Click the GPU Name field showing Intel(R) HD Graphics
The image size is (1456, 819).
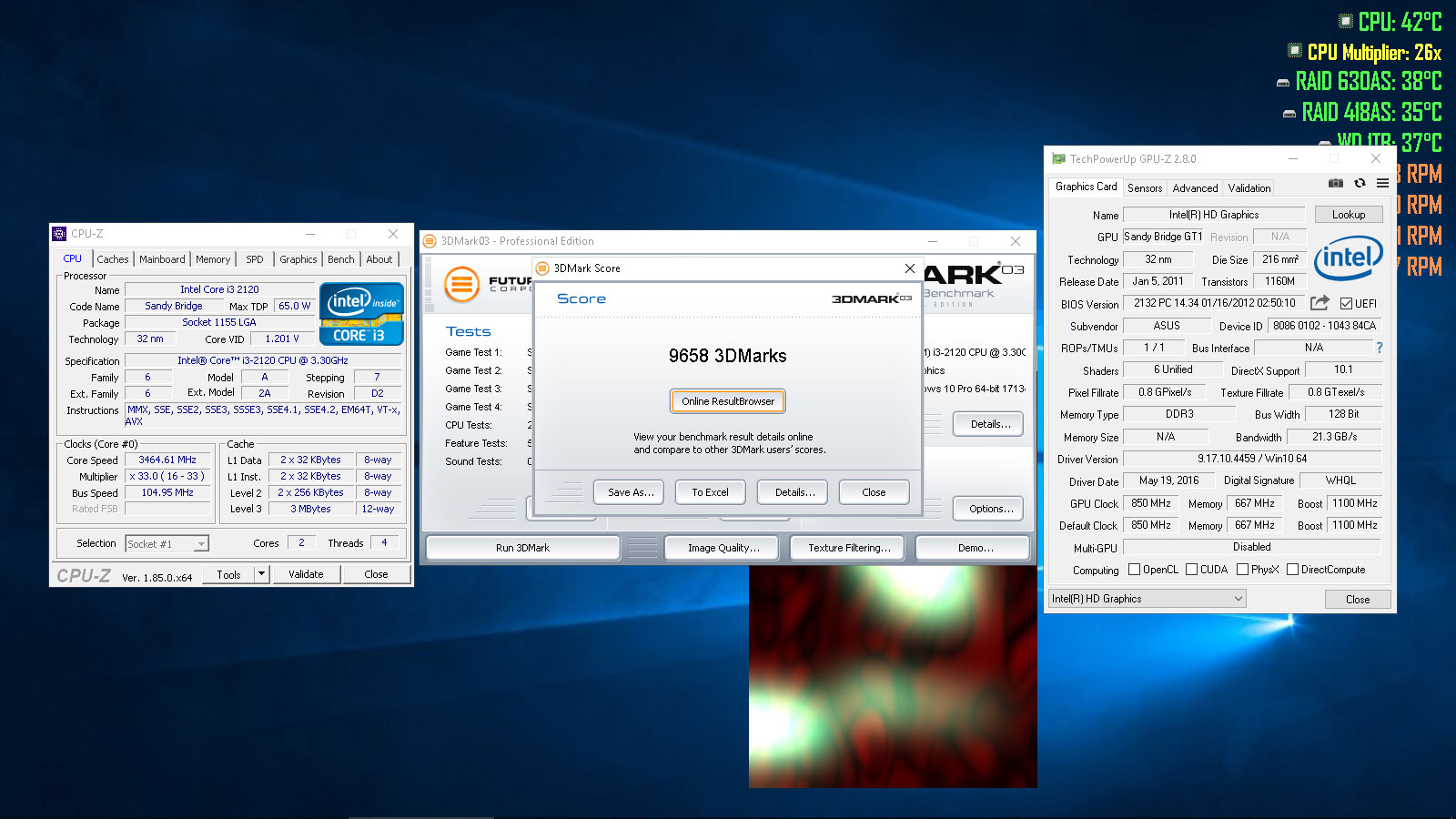pos(1214,215)
